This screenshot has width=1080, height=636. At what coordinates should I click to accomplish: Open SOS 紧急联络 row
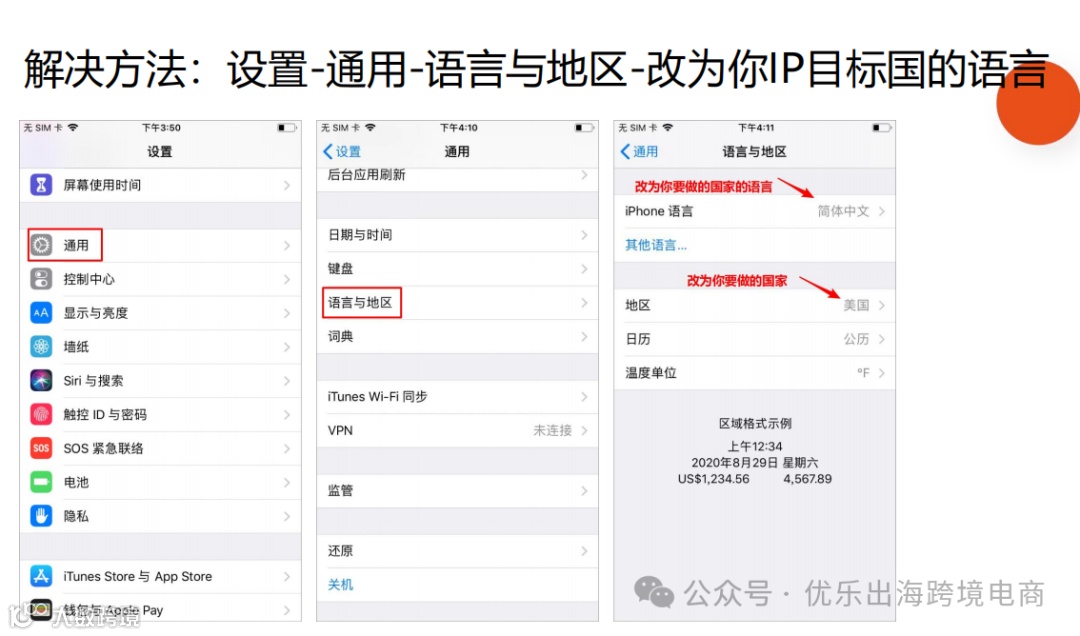pos(160,448)
